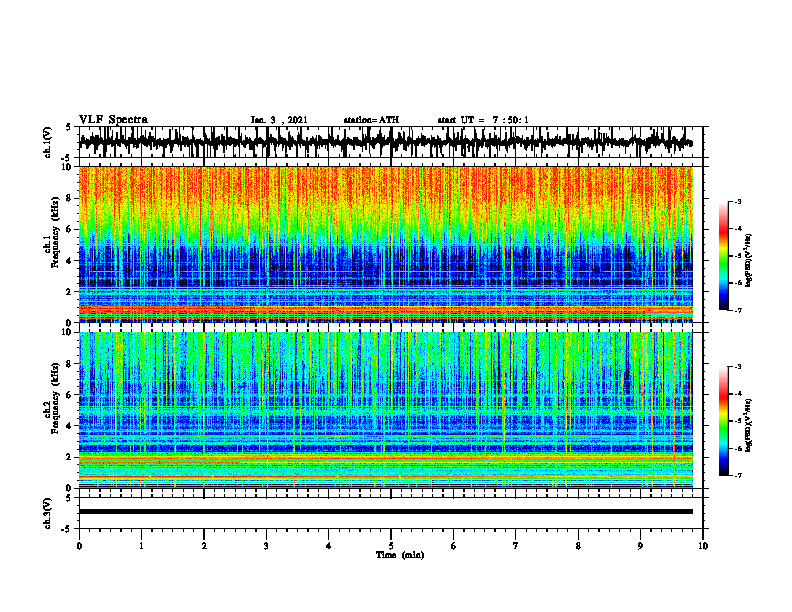
Task: Click the ch.2 frequency tick "6"
Action: (69, 394)
